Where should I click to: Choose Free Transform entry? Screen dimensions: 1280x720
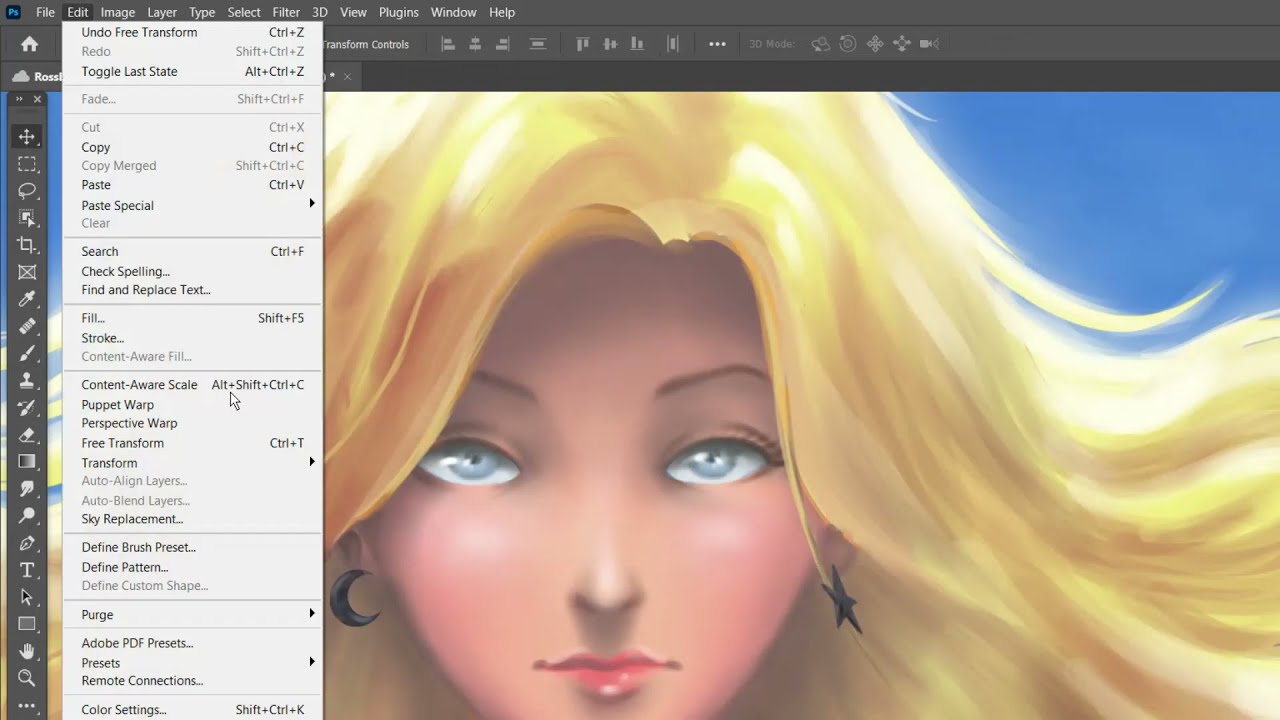(x=193, y=443)
